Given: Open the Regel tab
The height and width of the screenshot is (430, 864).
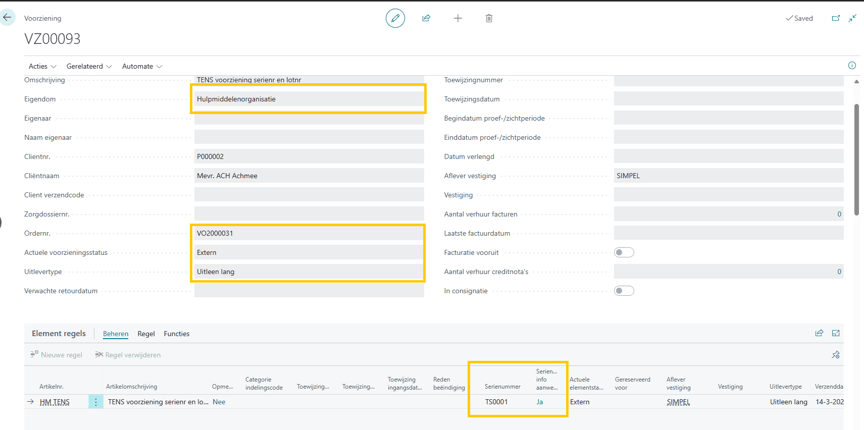Looking at the screenshot, I should click(146, 334).
